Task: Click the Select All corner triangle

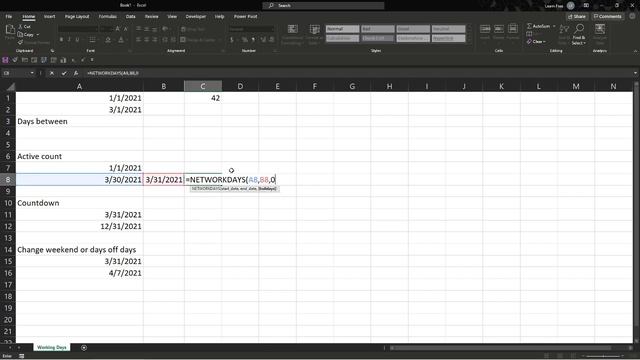Action: click(10, 86)
